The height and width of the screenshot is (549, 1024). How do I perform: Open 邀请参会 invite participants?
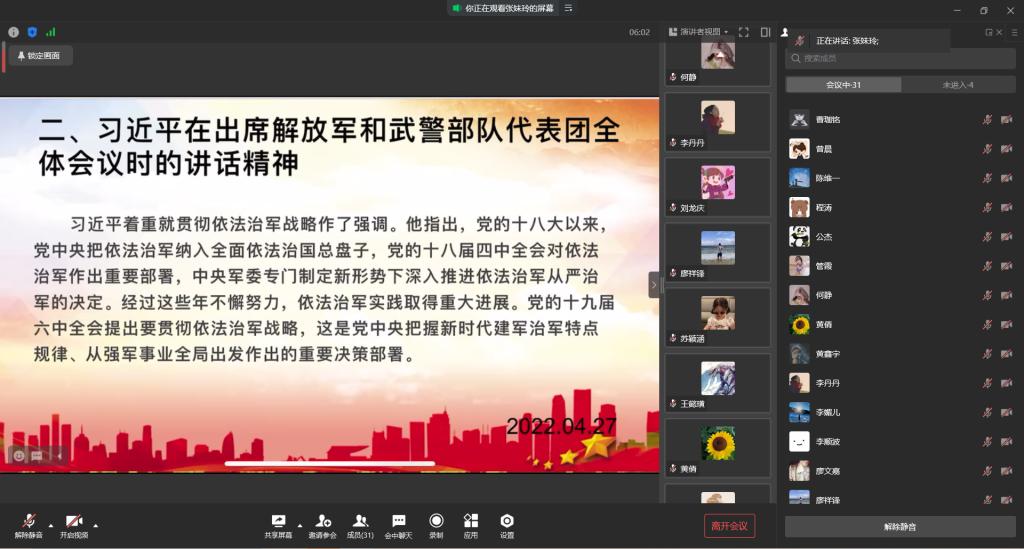pyautogui.click(x=322, y=526)
